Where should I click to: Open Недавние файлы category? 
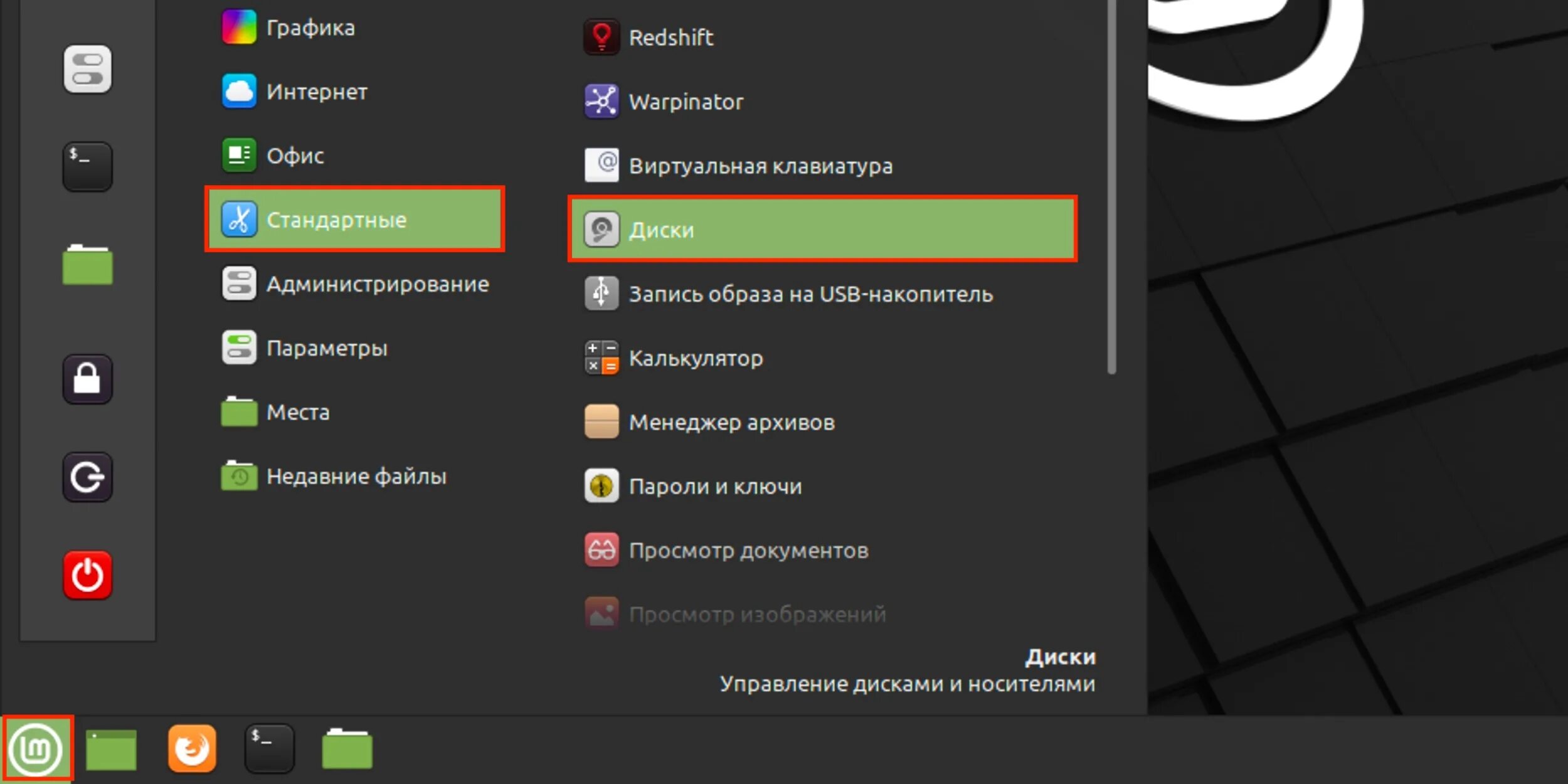point(356,476)
